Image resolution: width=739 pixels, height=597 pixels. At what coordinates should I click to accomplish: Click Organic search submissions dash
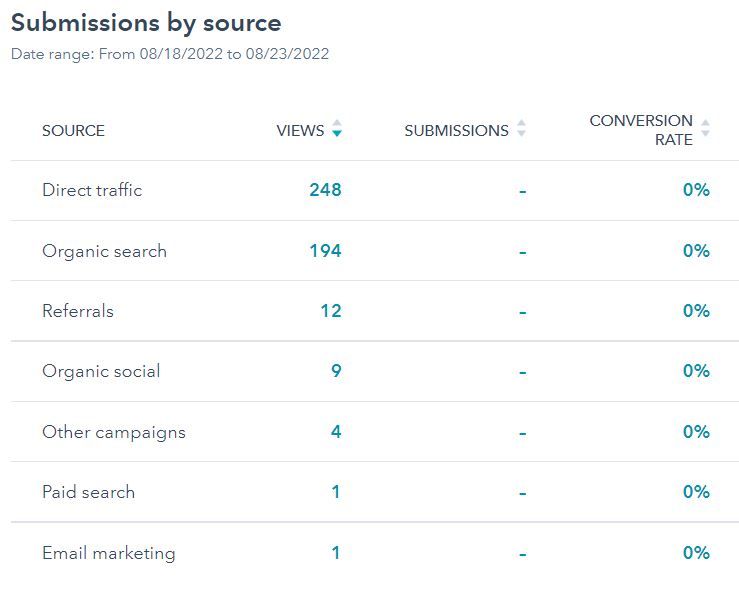pyautogui.click(x=523, y=253)
